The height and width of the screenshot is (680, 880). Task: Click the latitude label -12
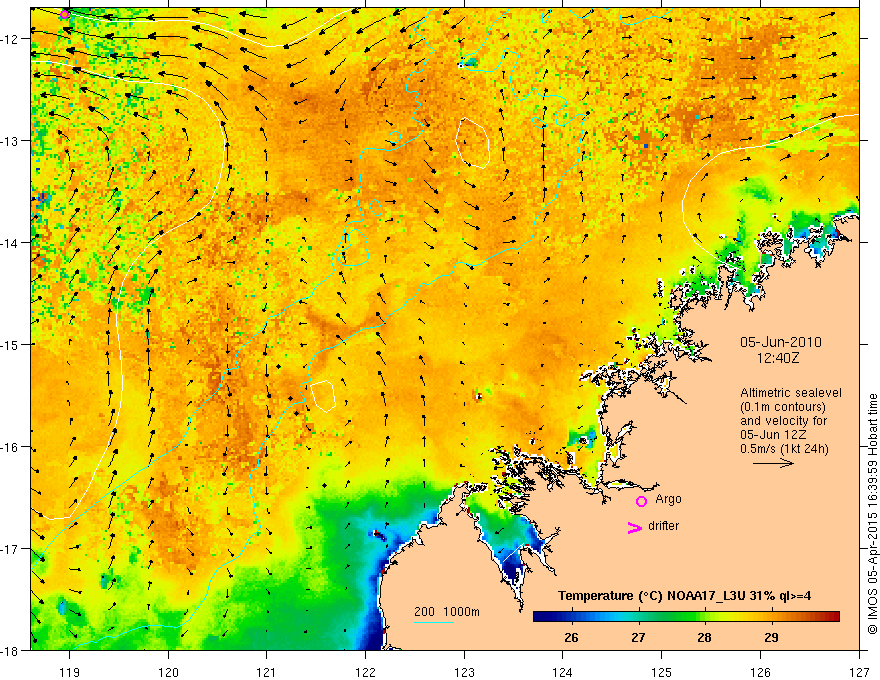pyautogui.click(x=11, y=39)
